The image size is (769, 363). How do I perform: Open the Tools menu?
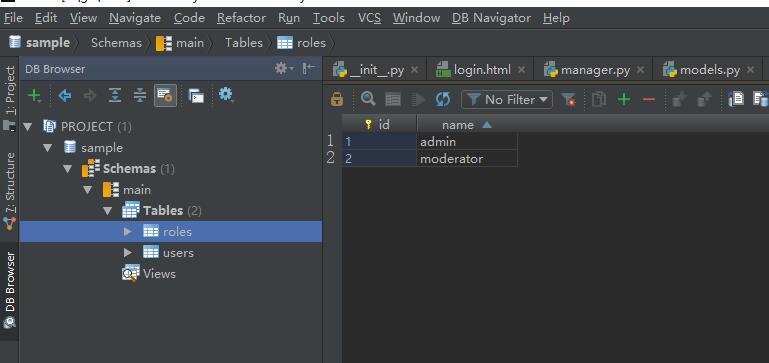tap(329, 18)
